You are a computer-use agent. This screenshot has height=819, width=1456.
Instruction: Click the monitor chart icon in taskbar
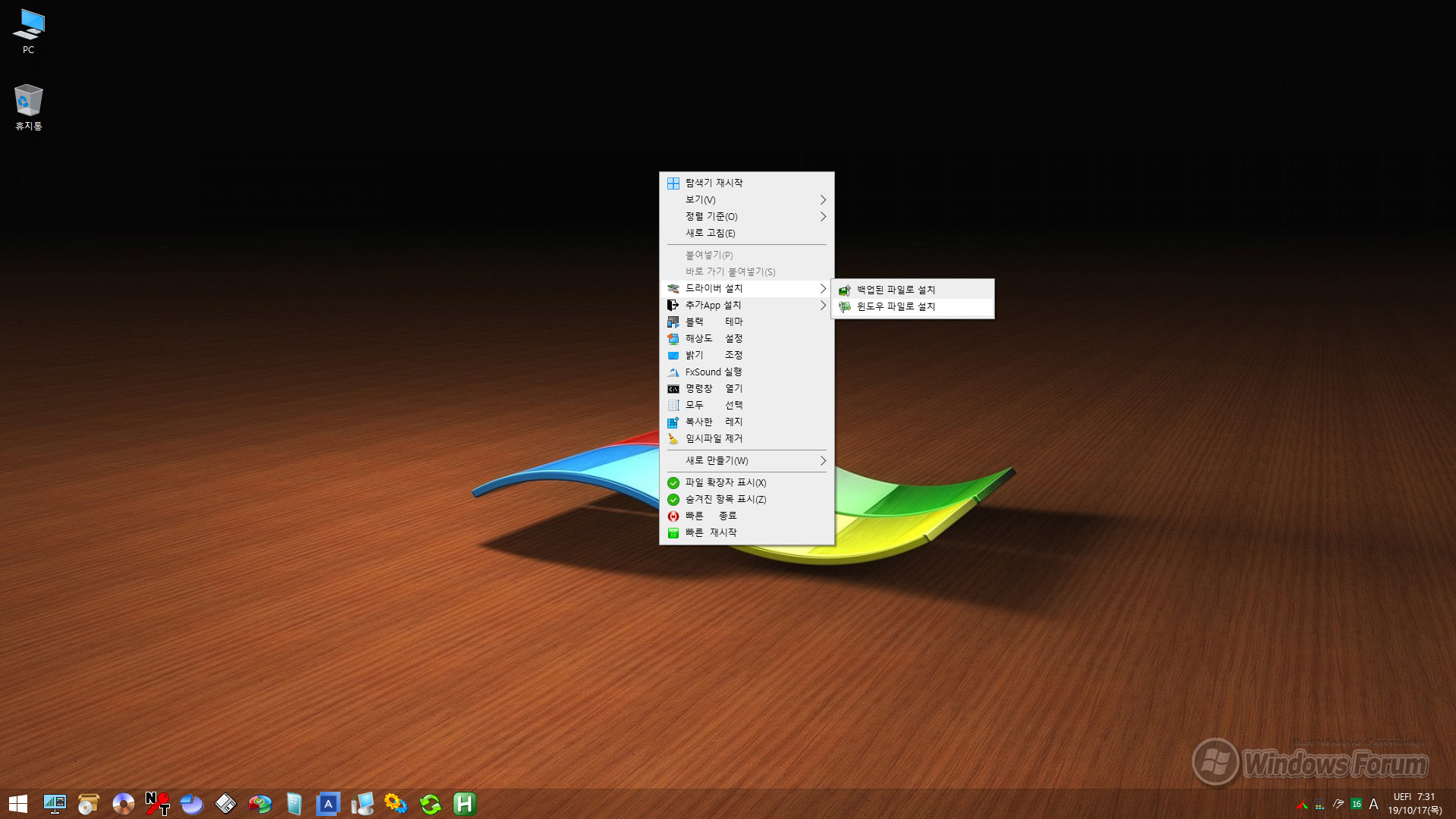(x=55, y=804)
